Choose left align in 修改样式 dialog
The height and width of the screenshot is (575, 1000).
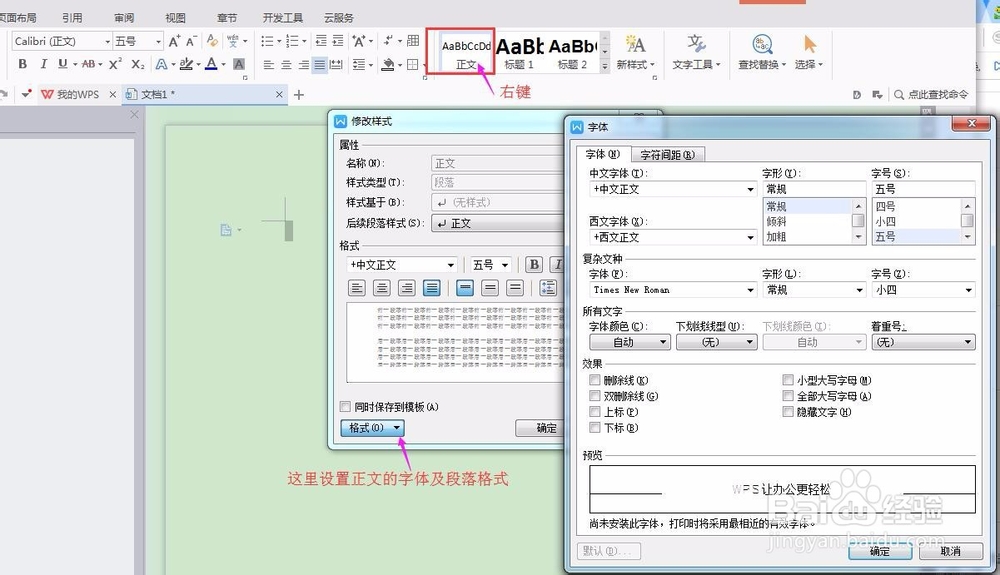click(357, 288)
